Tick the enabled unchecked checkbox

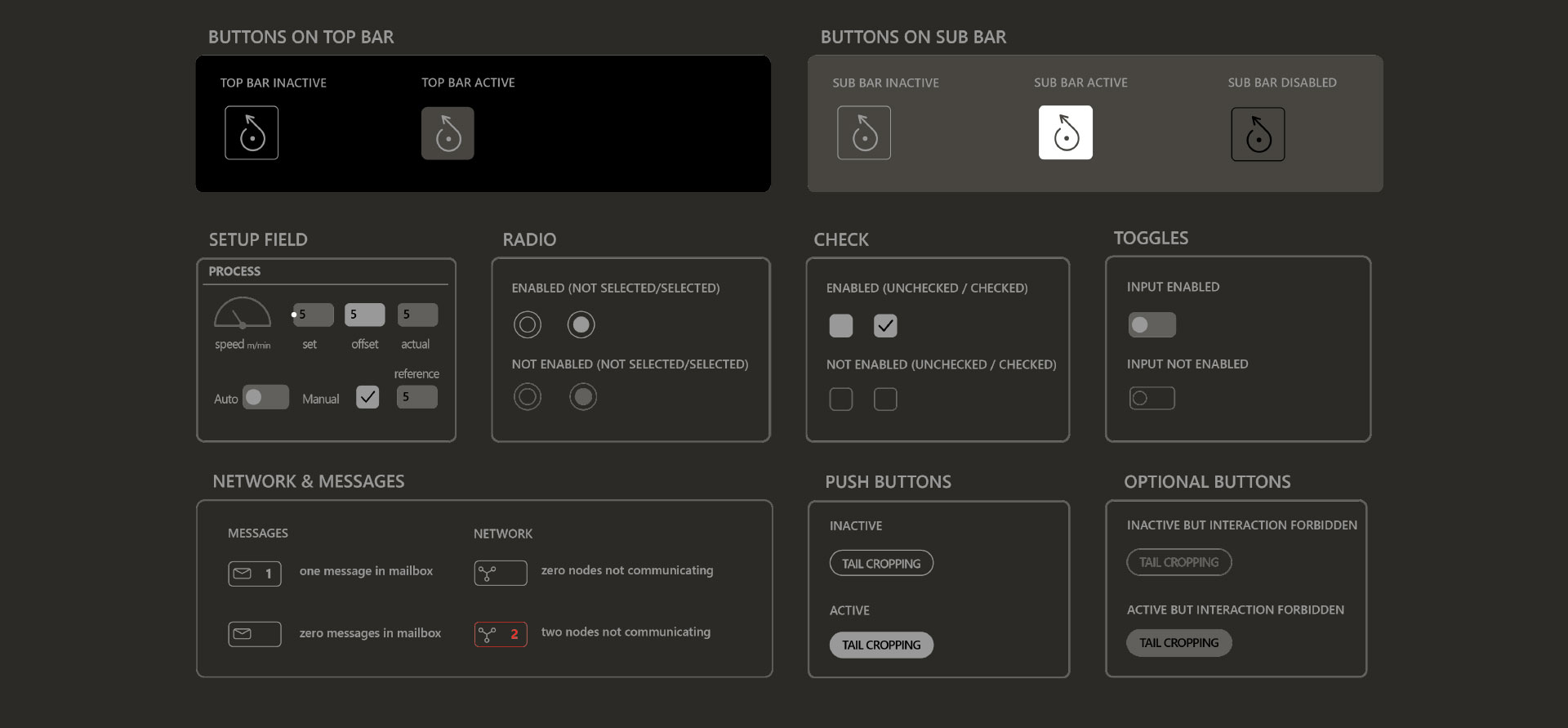[841, 326]
